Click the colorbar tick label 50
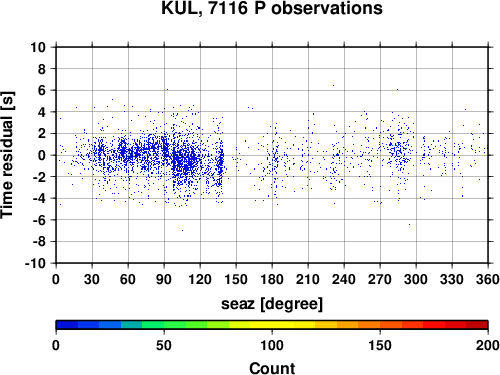Image resolution: width=500 pixels, height=375 pixels. coord(164,345)
